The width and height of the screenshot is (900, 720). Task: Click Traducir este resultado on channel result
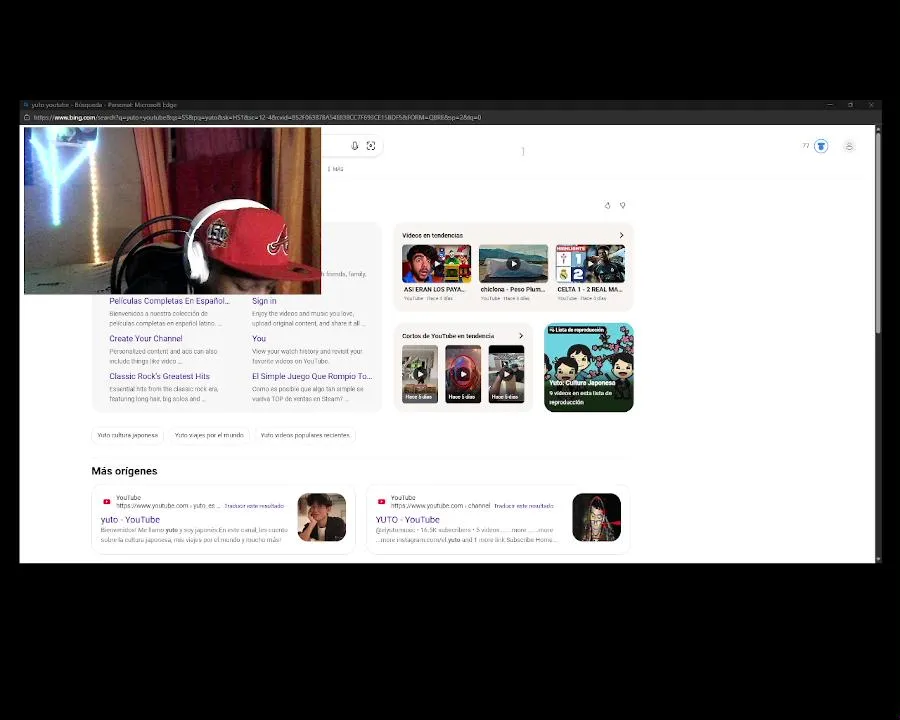coord(523,506)
